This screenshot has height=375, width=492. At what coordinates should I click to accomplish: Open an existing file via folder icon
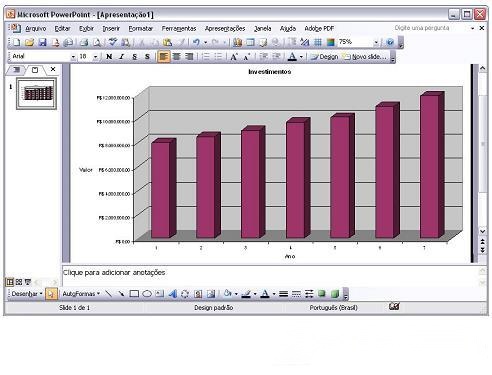point(29,42)
